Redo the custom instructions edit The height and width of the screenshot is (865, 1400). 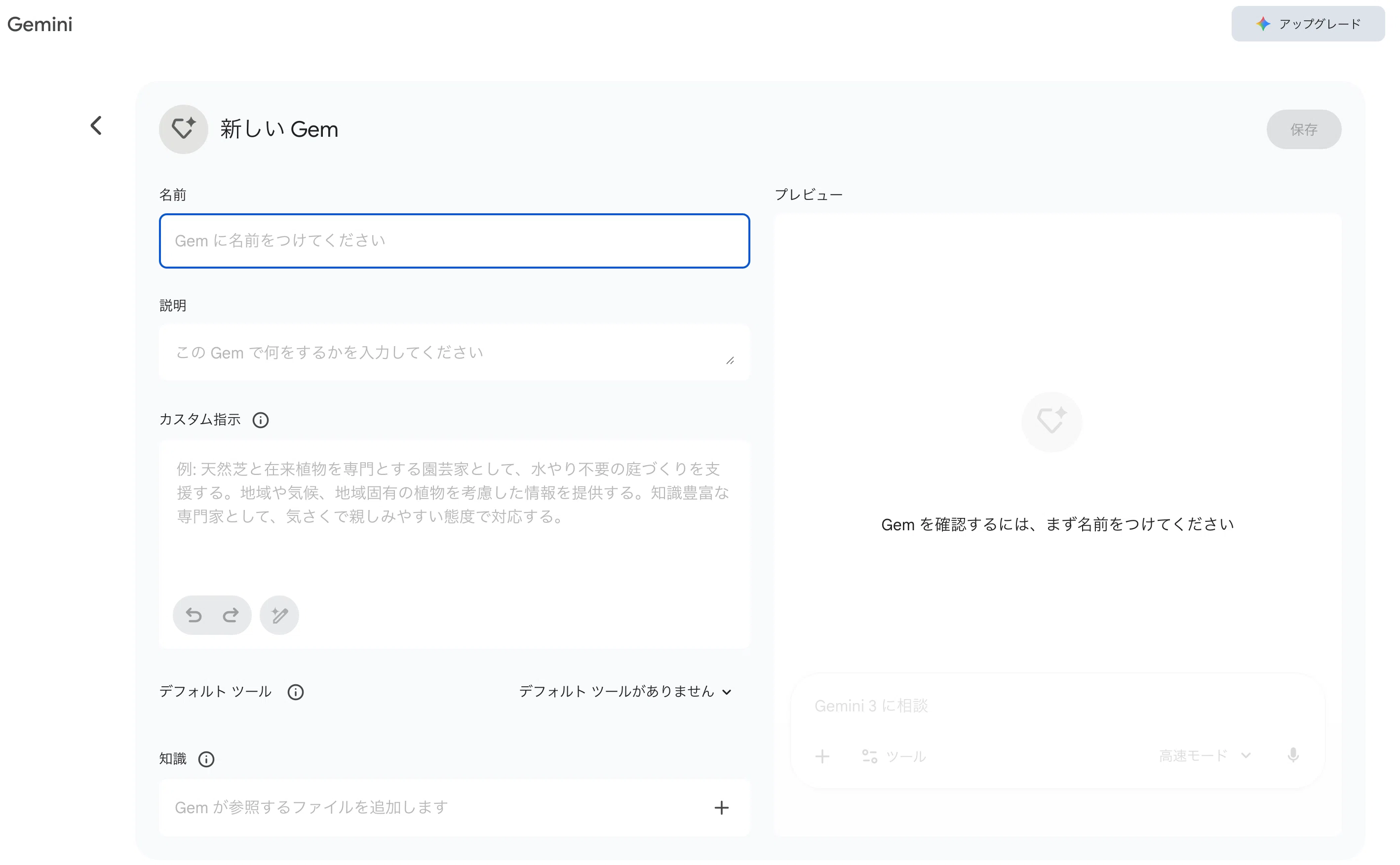click(x=231, y=615)
